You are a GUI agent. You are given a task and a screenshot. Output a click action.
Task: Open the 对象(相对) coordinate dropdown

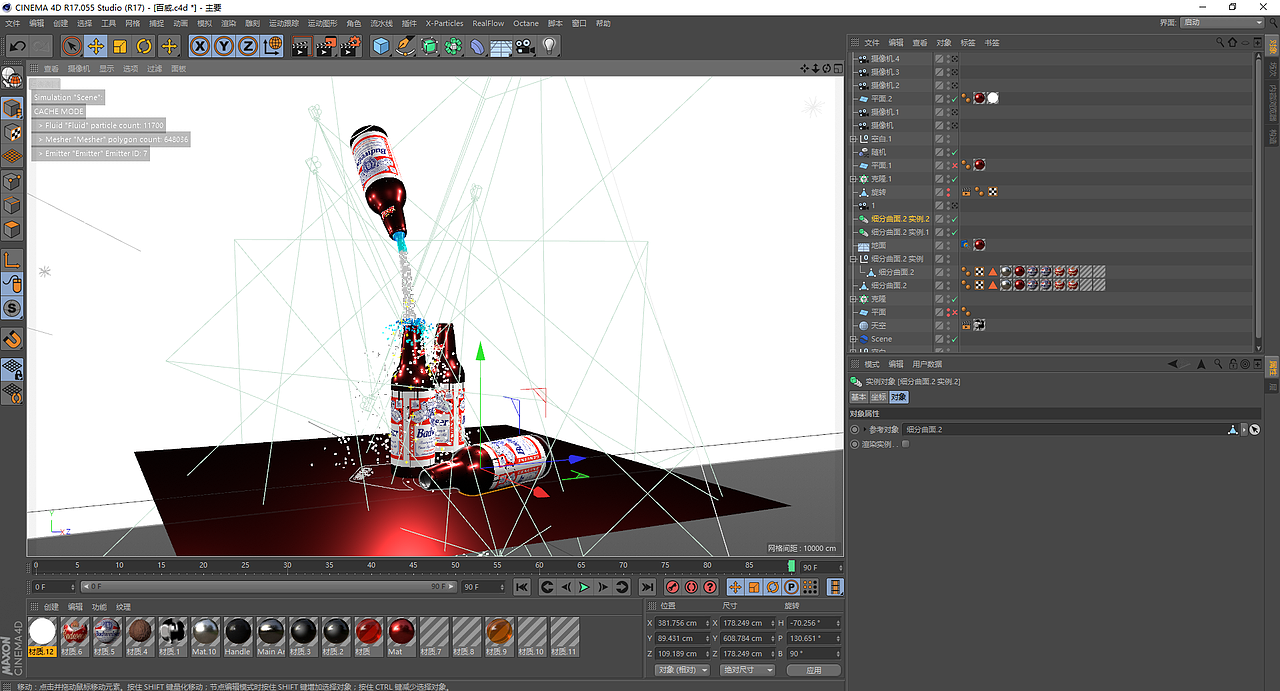tap(681, 669)
